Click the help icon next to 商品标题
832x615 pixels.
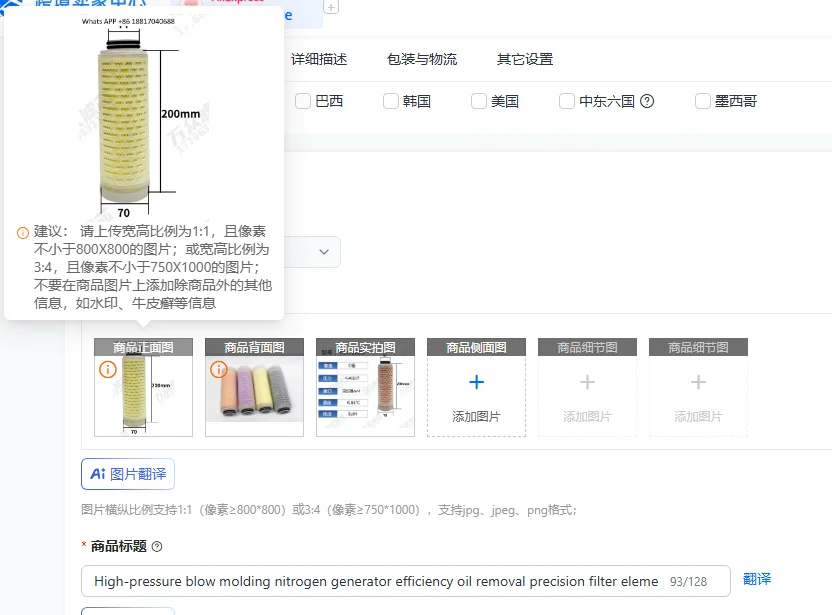[157, 546]
